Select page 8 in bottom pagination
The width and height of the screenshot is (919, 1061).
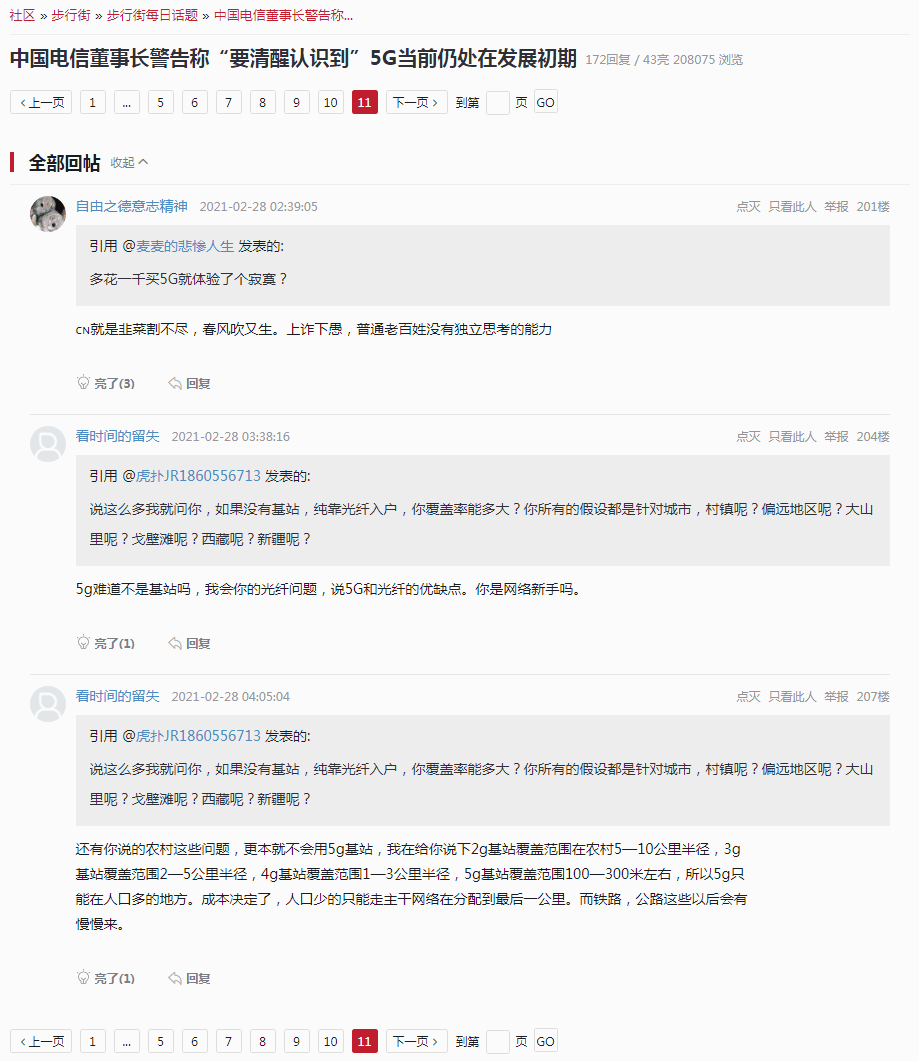tap(263, 1041)
